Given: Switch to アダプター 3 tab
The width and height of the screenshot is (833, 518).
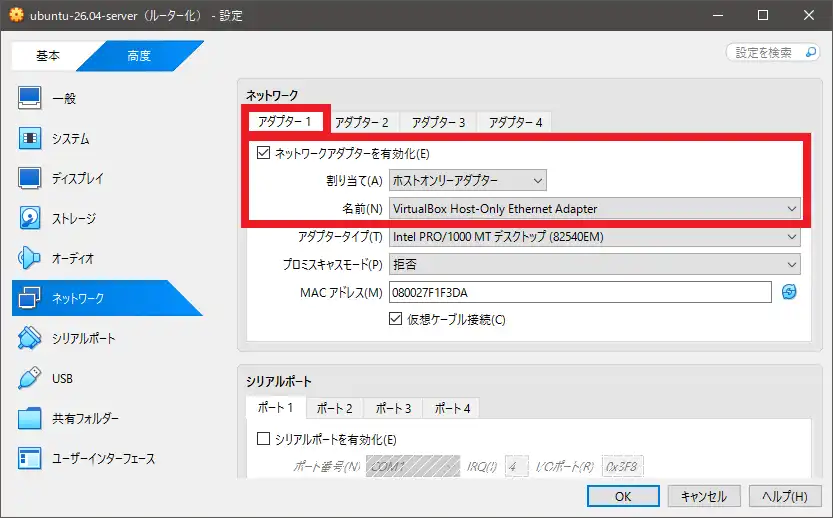Looking at the screenshot, I should (438, 123).
